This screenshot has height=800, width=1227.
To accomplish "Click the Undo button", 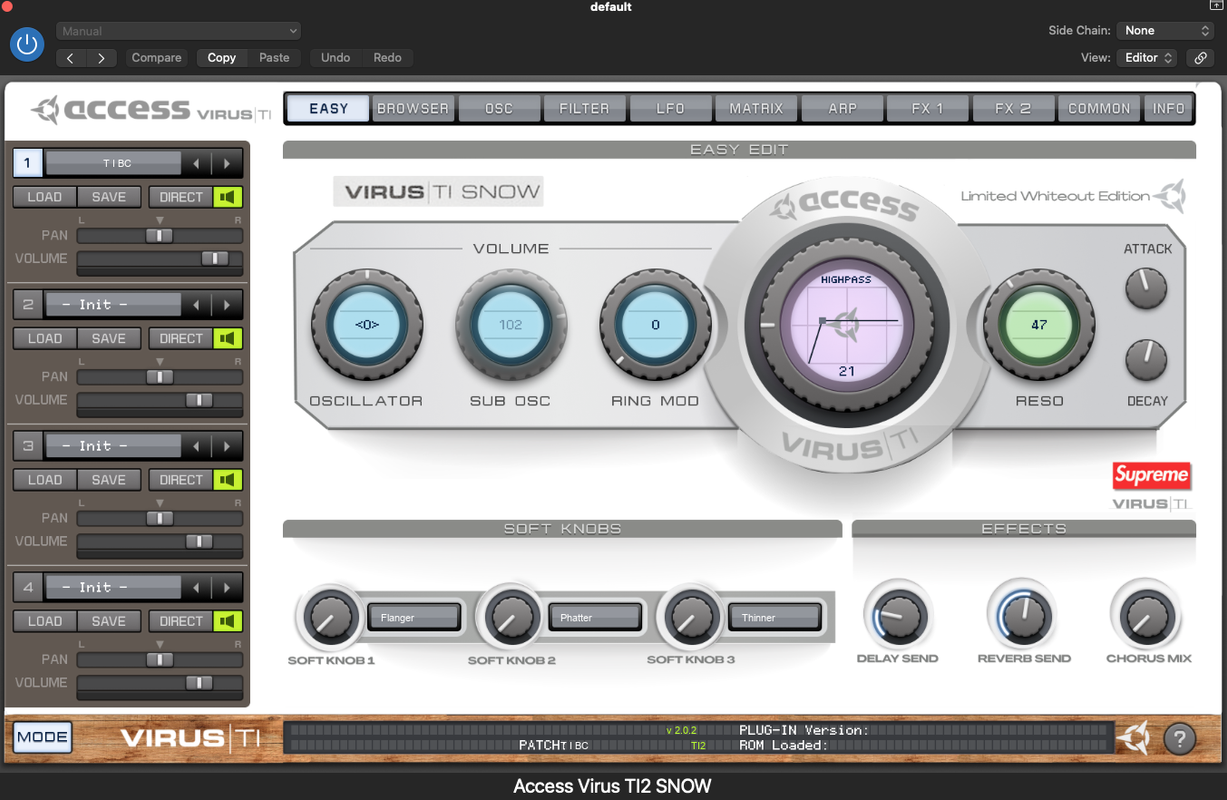I will tap(336, 58).
